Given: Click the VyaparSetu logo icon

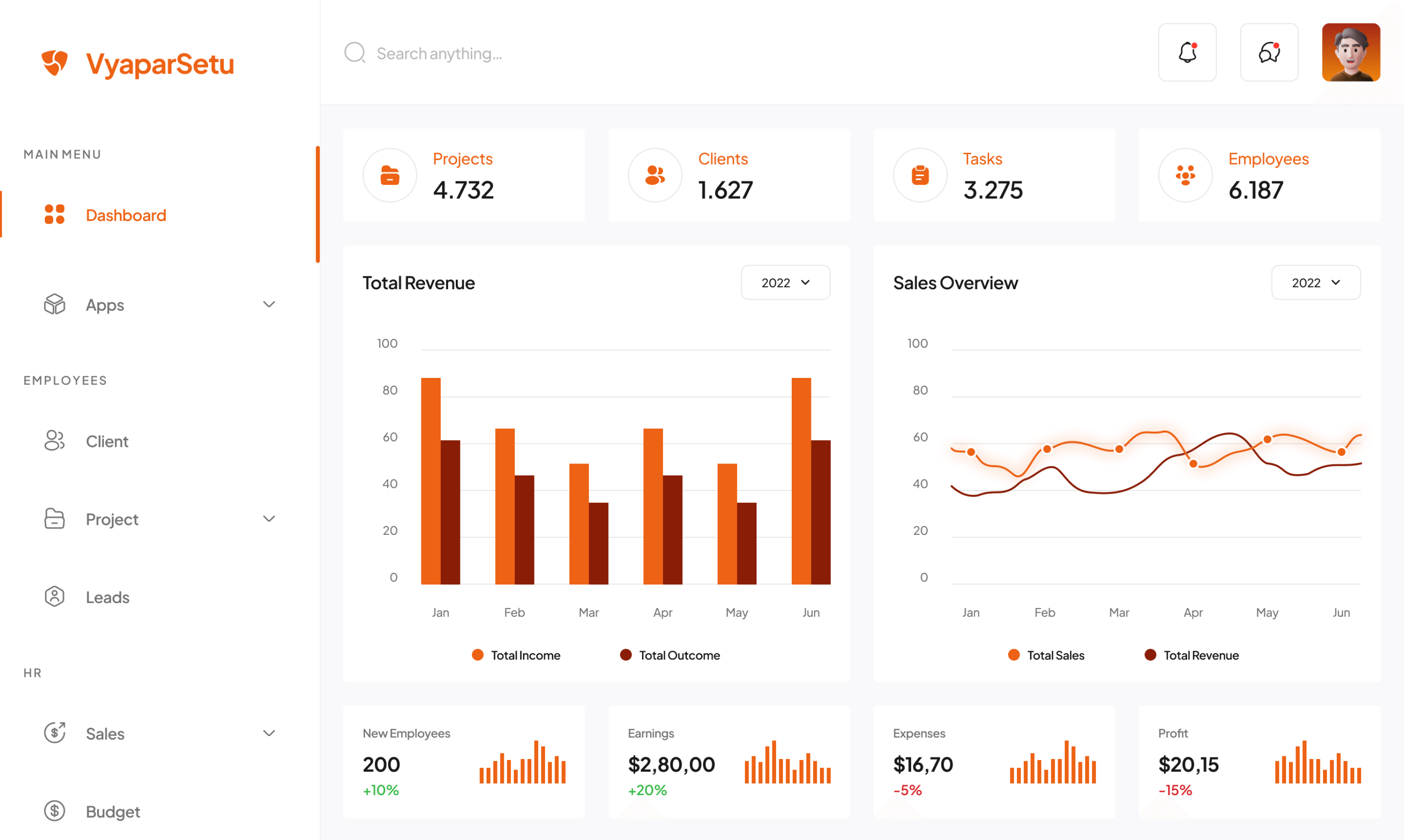Looking at the screenshot, I should click(55, 62).
